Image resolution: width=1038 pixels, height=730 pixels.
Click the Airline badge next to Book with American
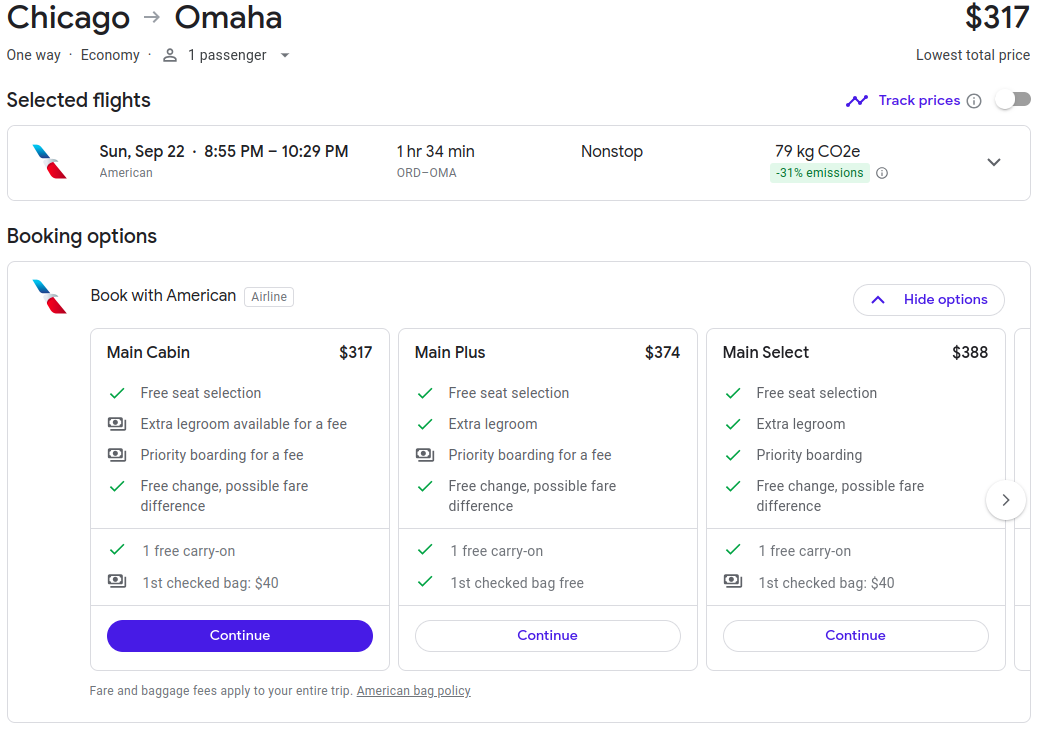tap(268, 296)
